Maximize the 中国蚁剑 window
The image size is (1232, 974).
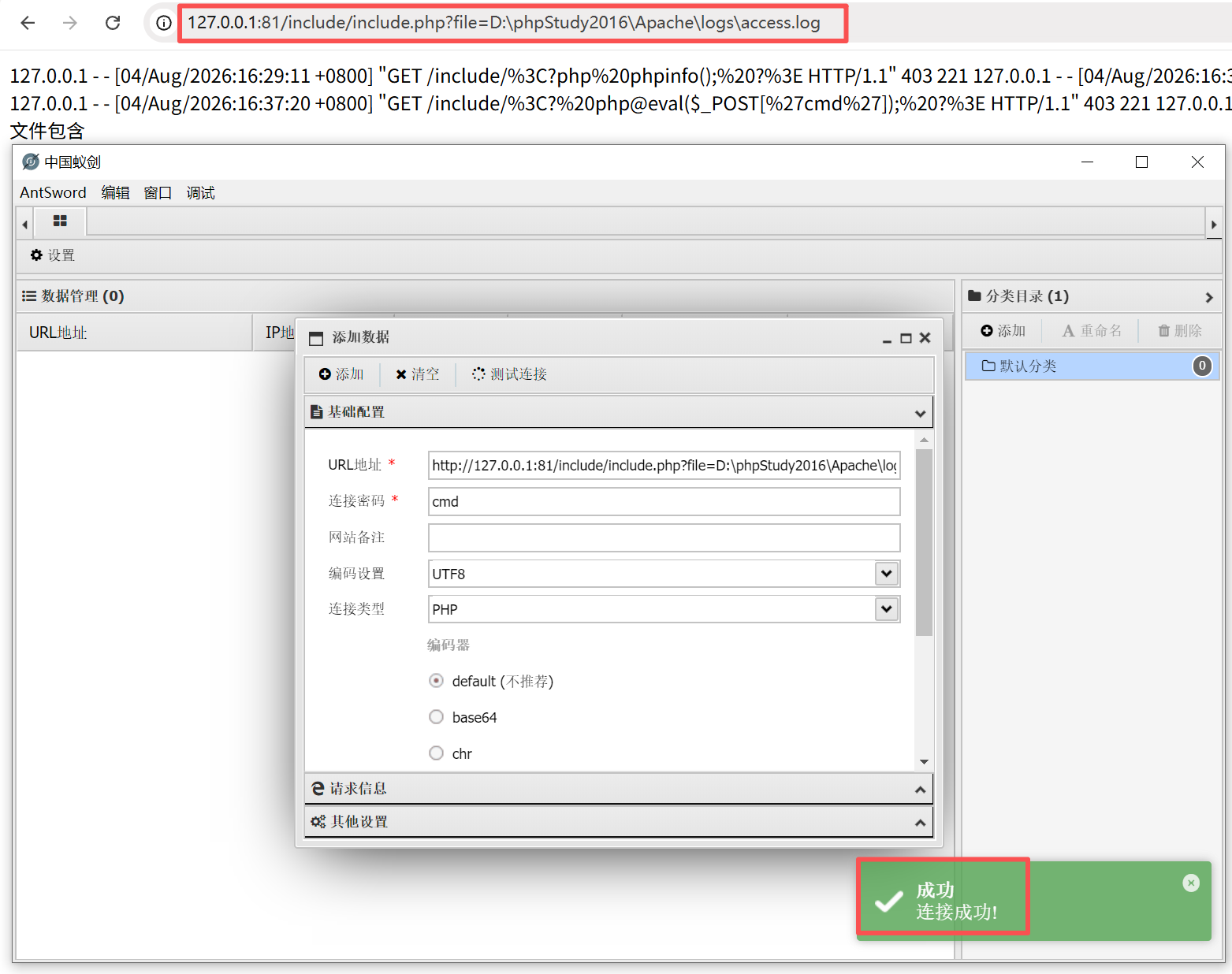point(1141,162)
